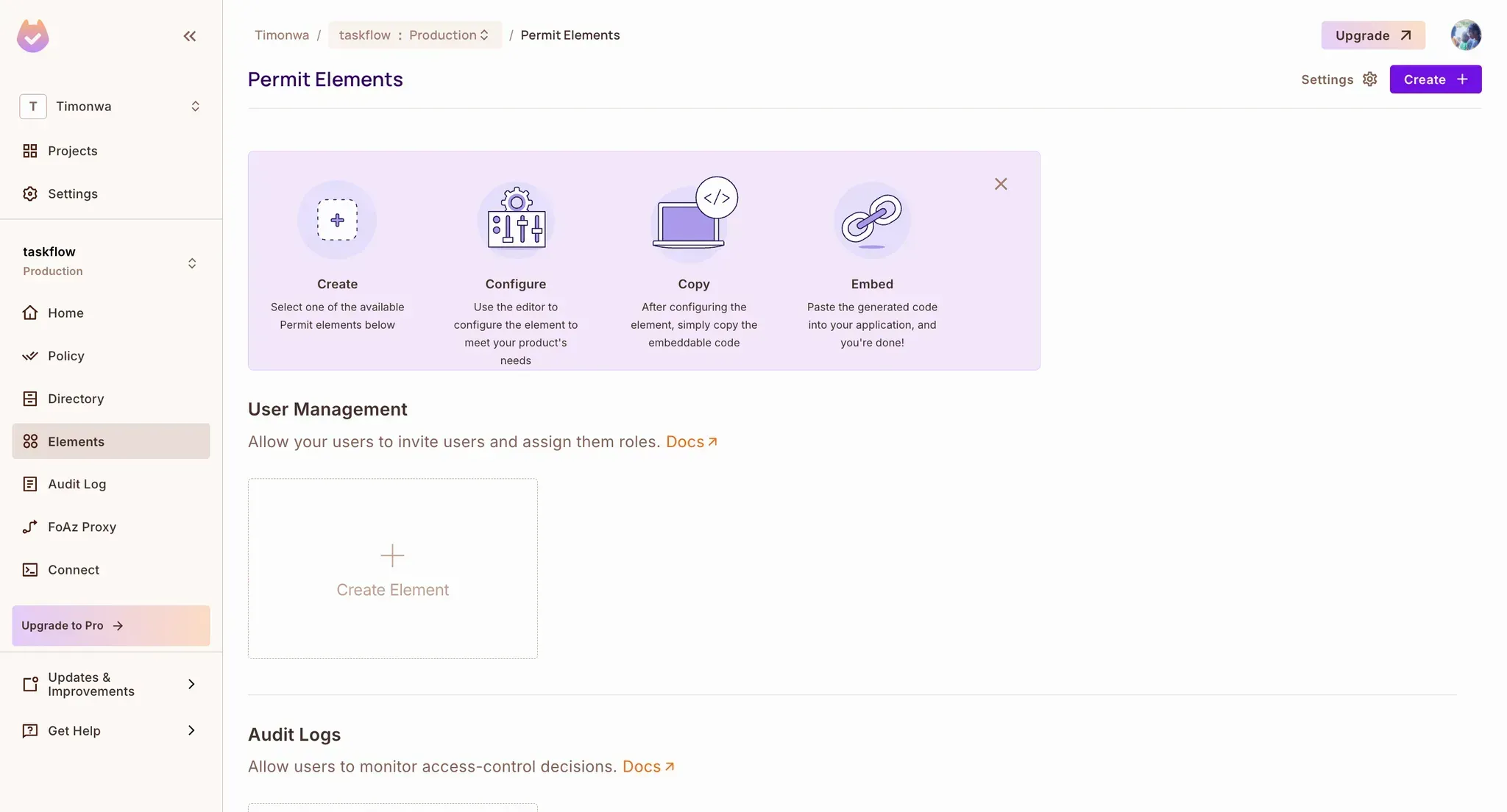Open the Connect terminal icon
Image resolution: width=1507 pixels, height=812 pixels.
(x=30, y=570)
